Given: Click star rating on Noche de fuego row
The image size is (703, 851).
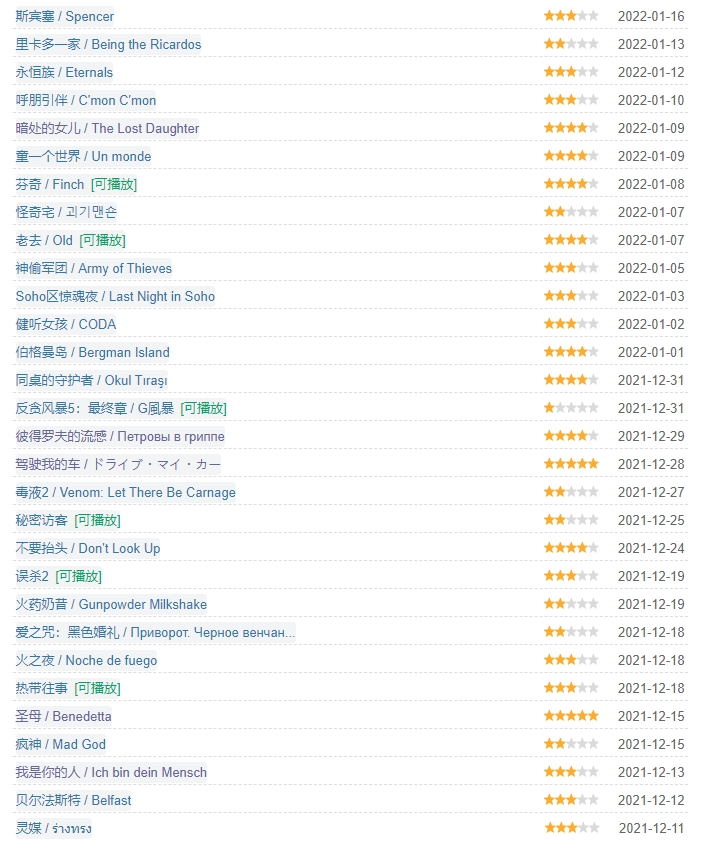Looking at the screenshot, I should click(571, 660).
